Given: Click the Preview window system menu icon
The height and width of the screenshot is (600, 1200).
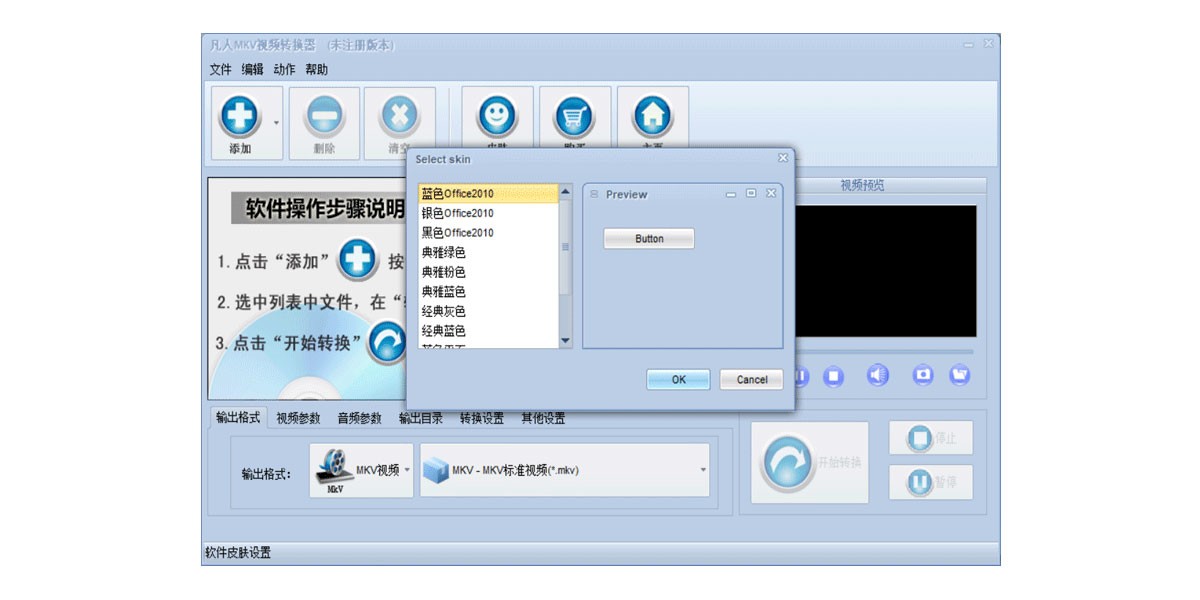Looking at the screenshot, I should pyautogui.click(x=594, y=194).
